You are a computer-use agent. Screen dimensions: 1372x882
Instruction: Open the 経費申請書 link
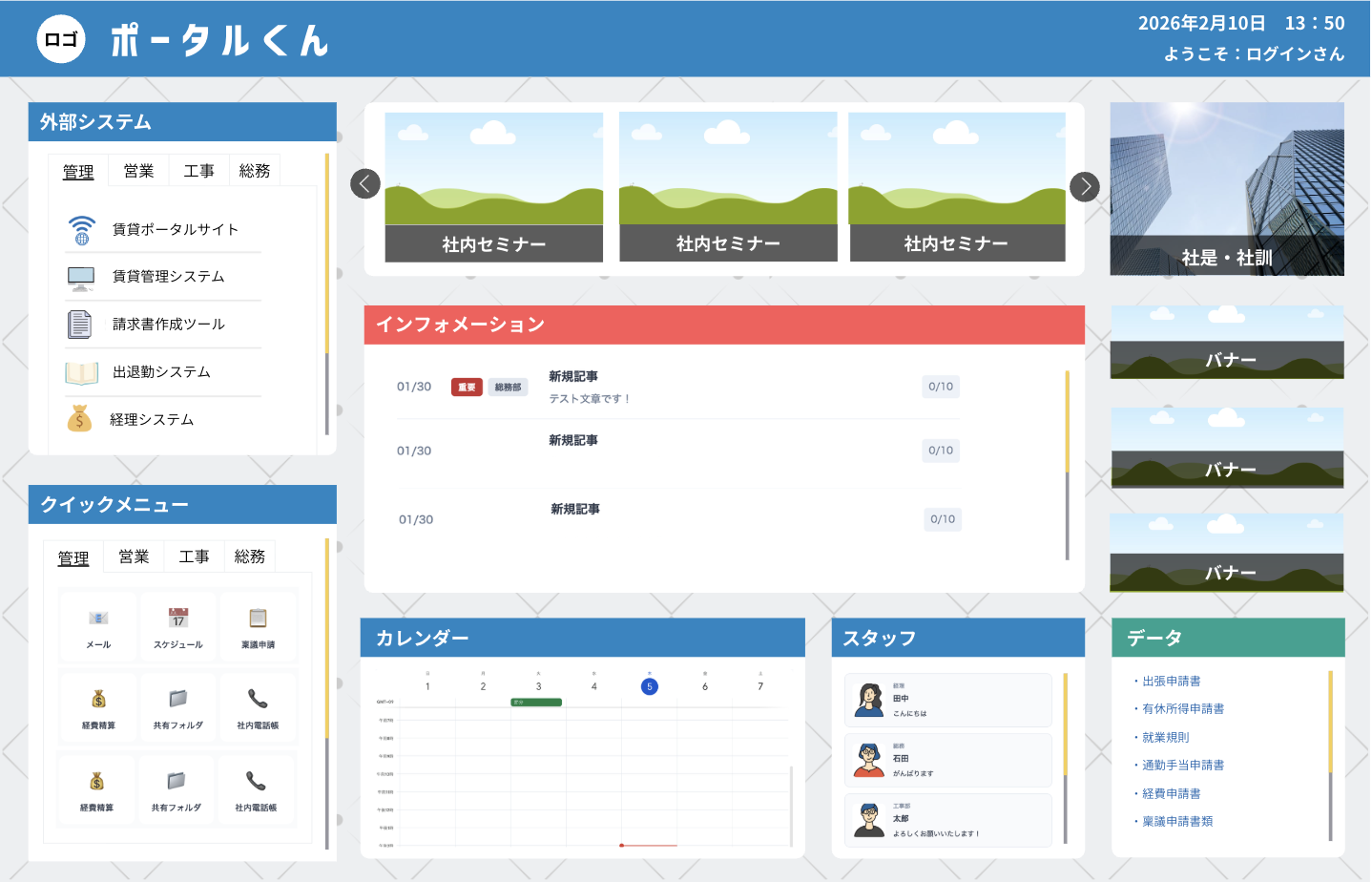(1170, 792)
